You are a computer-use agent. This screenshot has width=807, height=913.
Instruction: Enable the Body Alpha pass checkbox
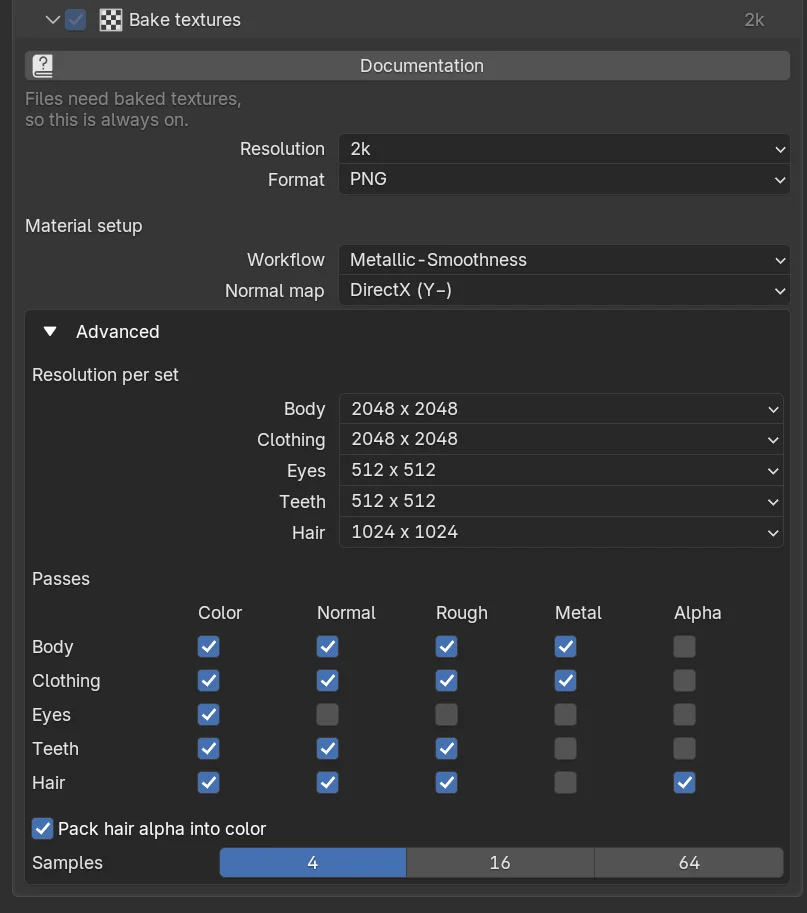(684, 646)
